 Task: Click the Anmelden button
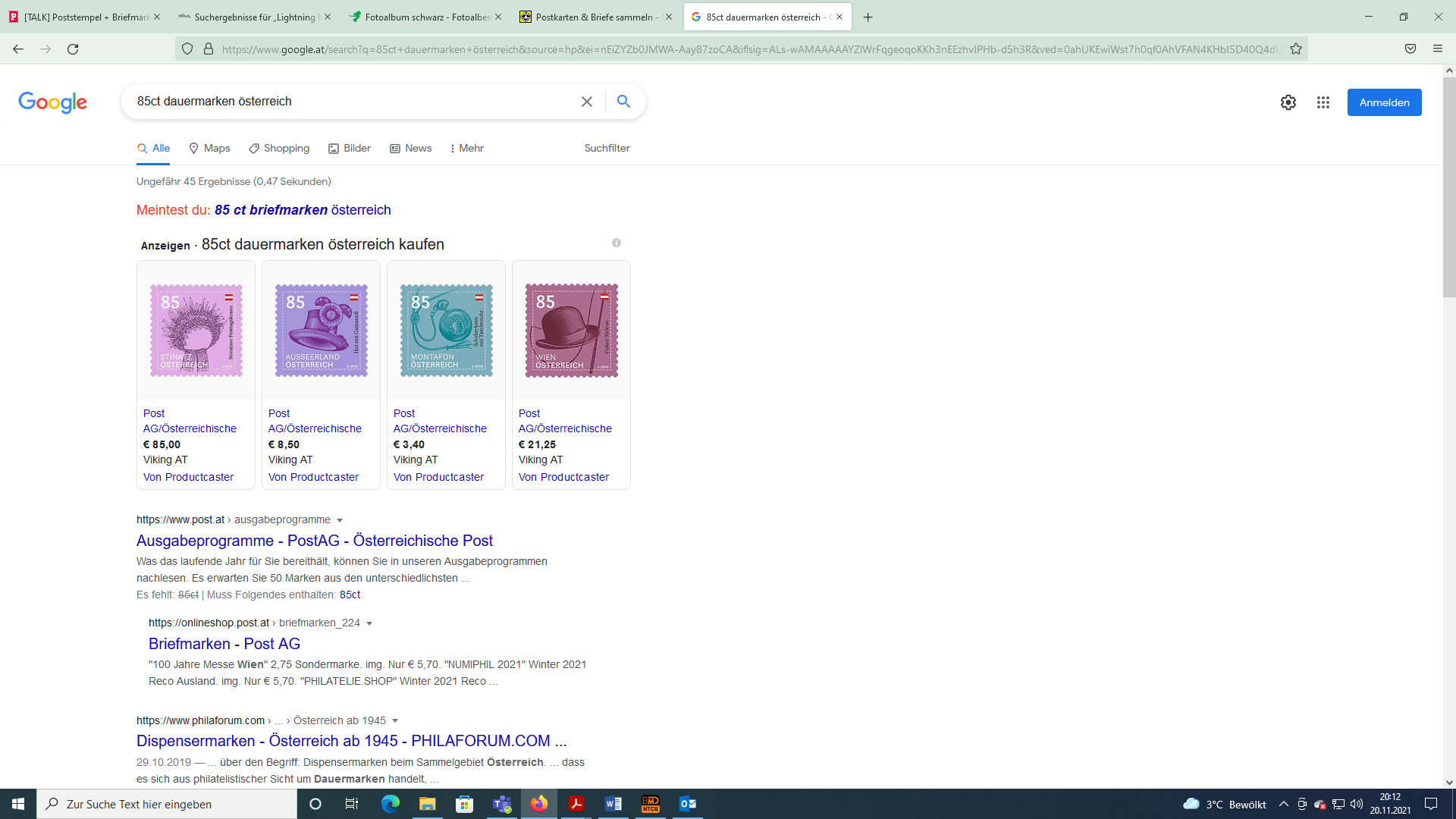point(1384,102)
